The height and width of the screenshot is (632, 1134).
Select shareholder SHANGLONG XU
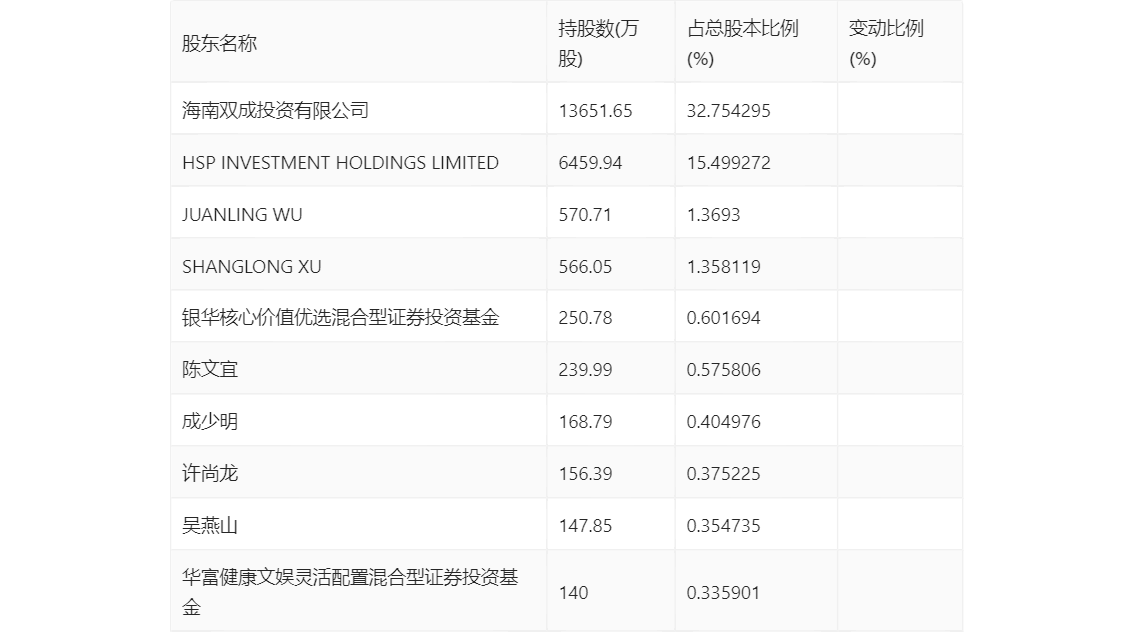[252, 267]
